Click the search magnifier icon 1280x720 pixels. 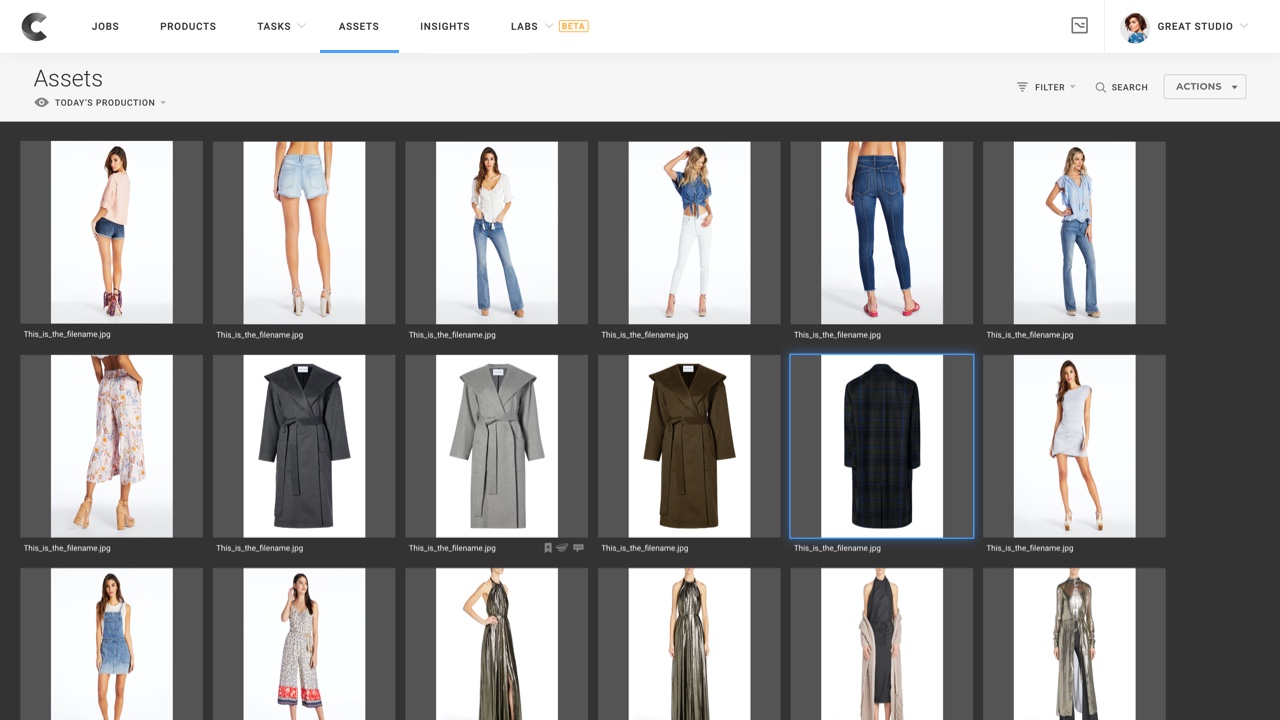1100,87
